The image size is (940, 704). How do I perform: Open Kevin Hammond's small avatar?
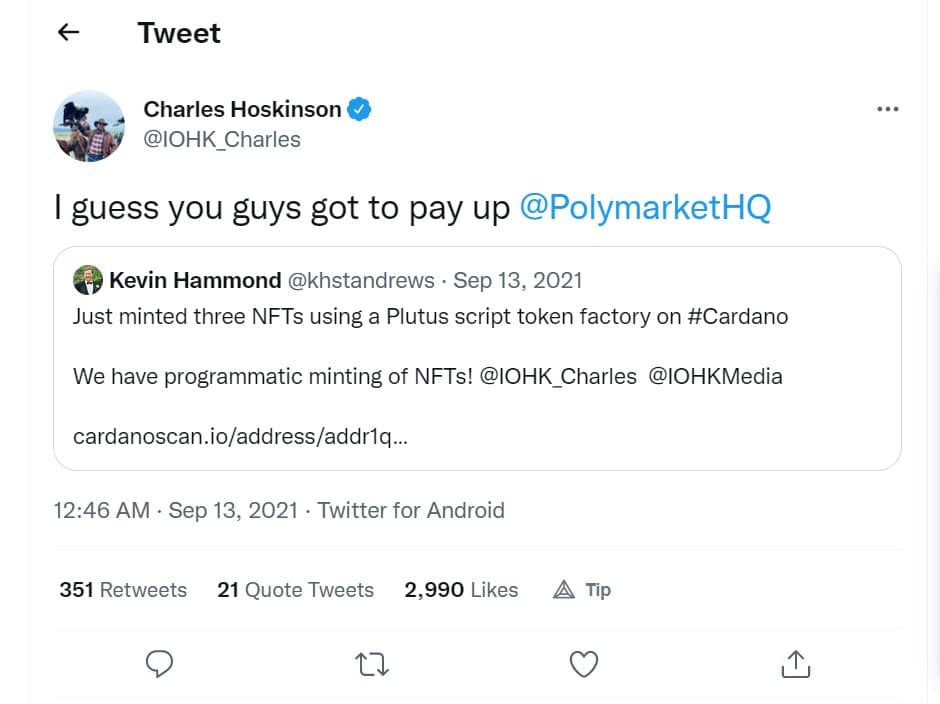(88, 280)
